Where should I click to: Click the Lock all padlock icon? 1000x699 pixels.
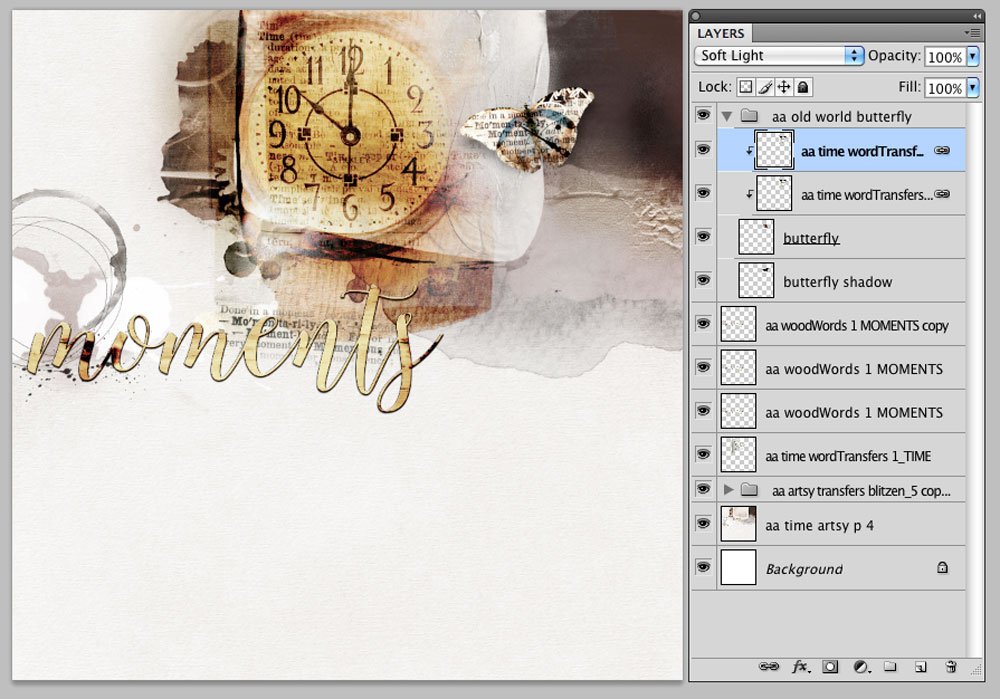point(803,87)
